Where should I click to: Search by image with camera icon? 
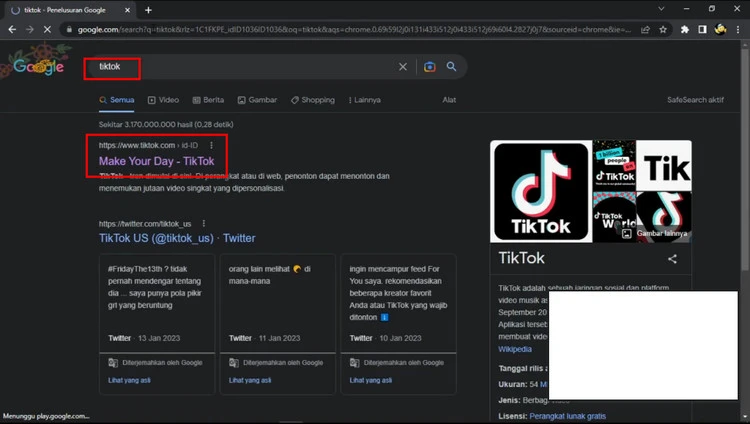[430, 67]
